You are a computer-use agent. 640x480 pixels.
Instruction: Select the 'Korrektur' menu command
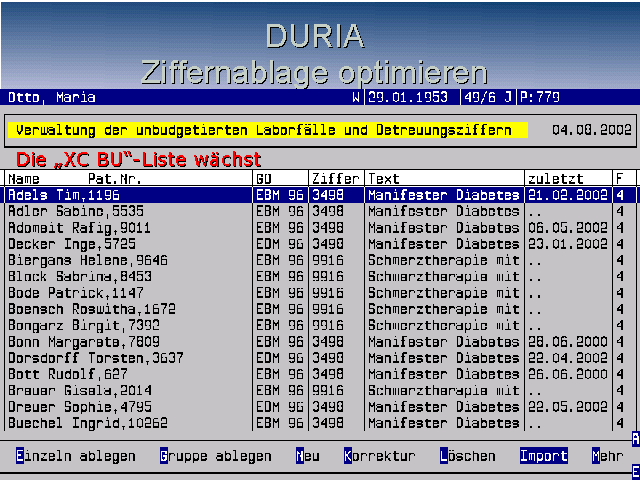coord(380,456)
